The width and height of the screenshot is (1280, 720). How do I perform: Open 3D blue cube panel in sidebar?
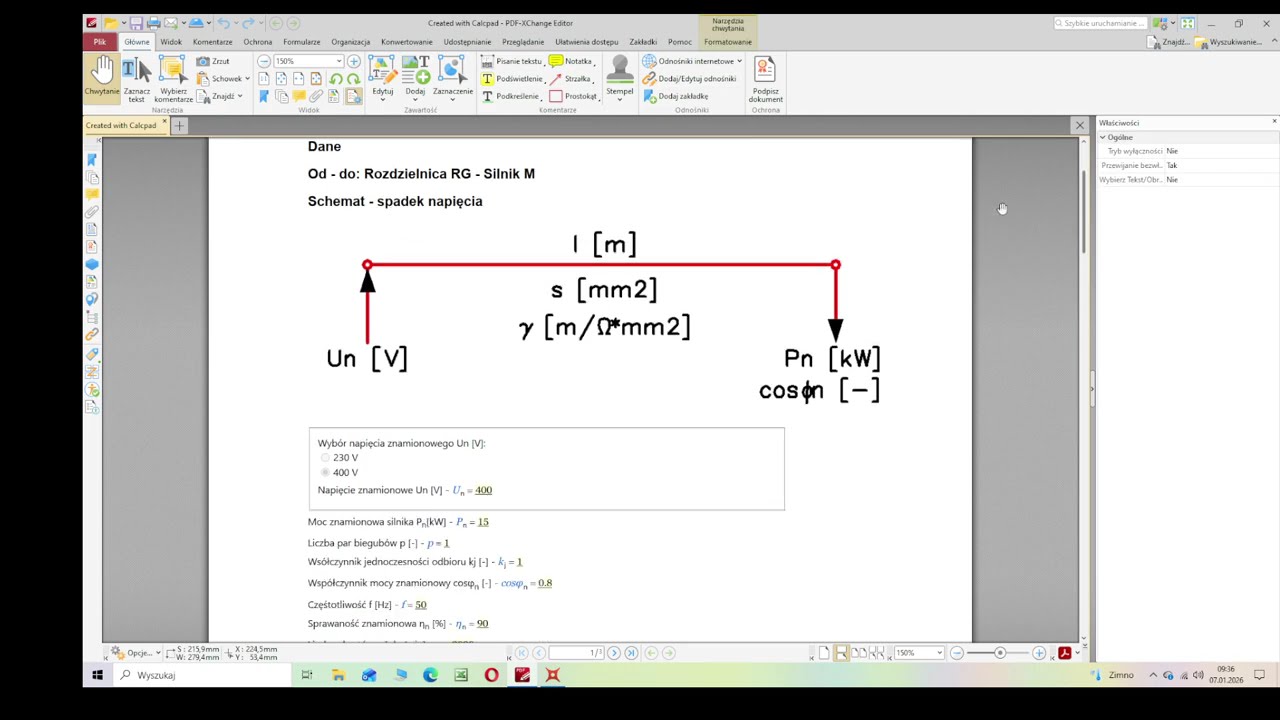(x=92, y=264)
